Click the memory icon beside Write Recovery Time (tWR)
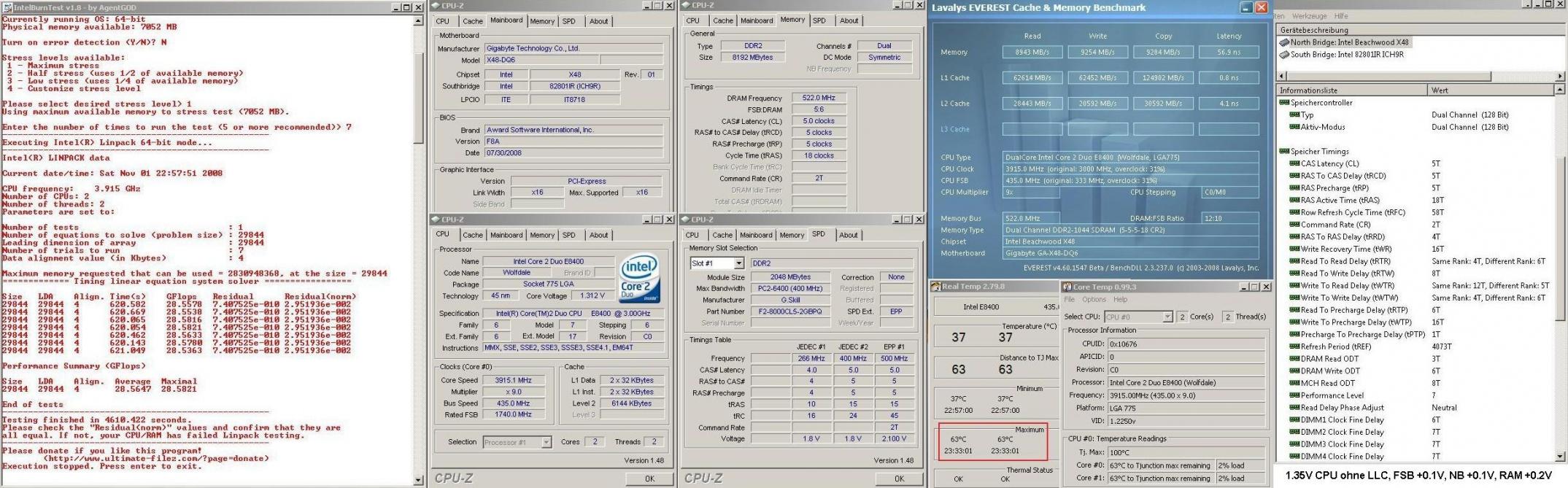 point(1294,249)
